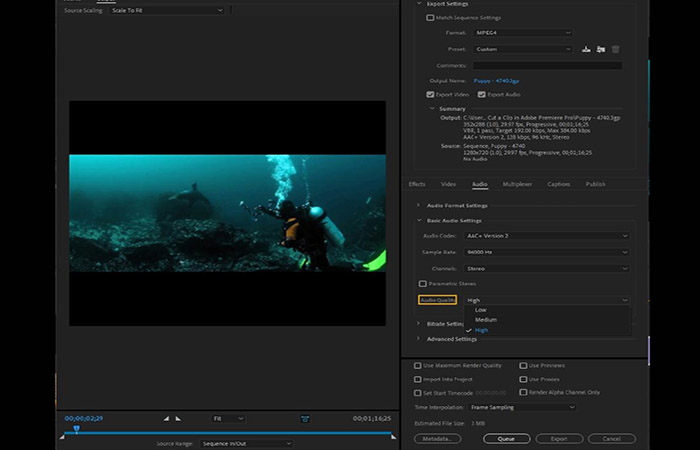Switch to the Multiplexer tab
Image resolution: width=700 pixels, height=450 pixels.
517,184
